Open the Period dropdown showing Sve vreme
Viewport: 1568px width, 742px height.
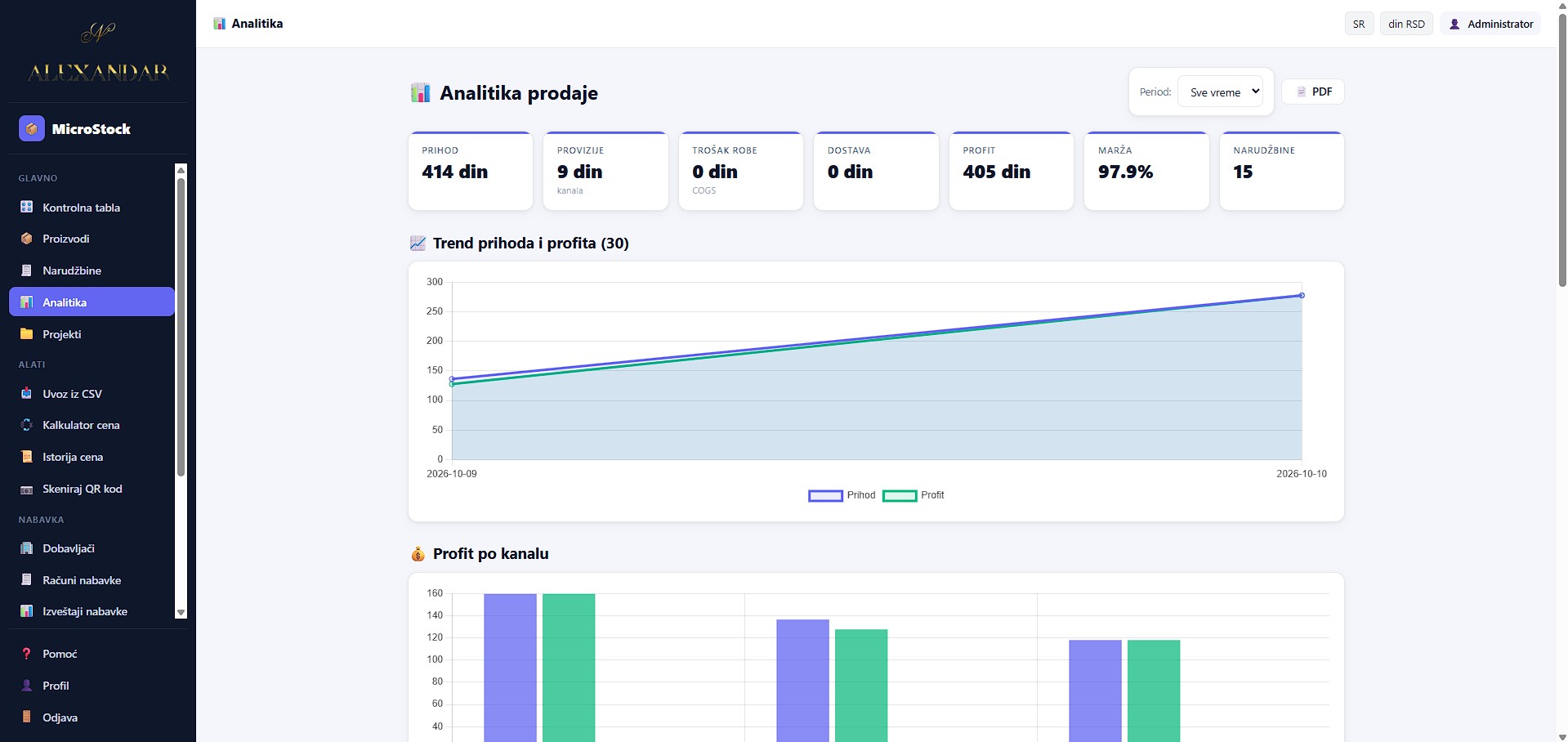1220,92
